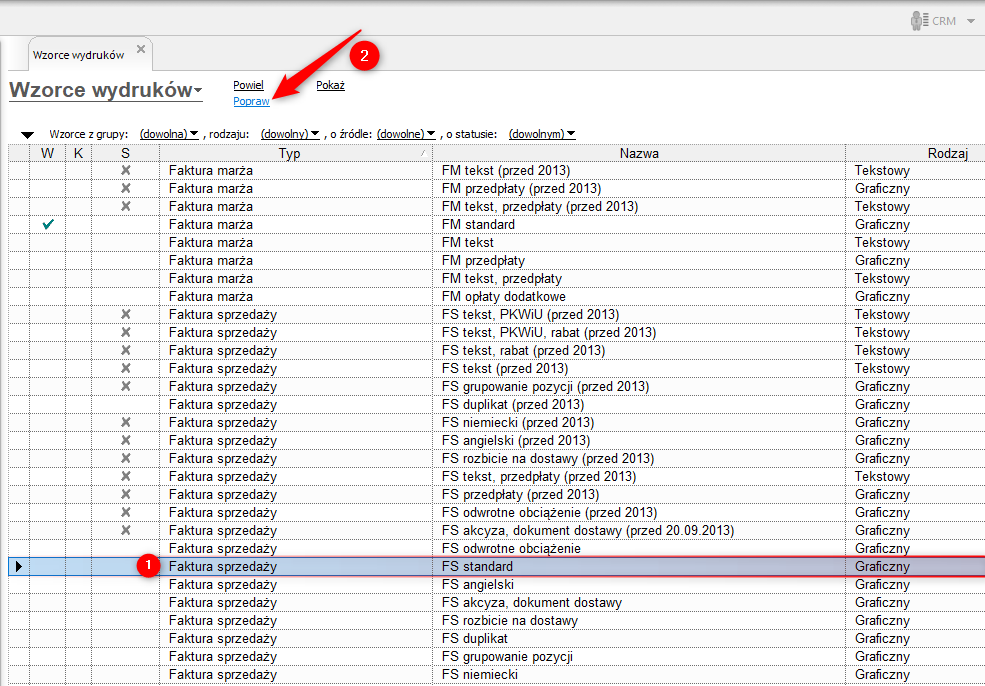
Task: Click the current row pointer beside FS standard
Action: pyautogui.click(x=19, y=567)
